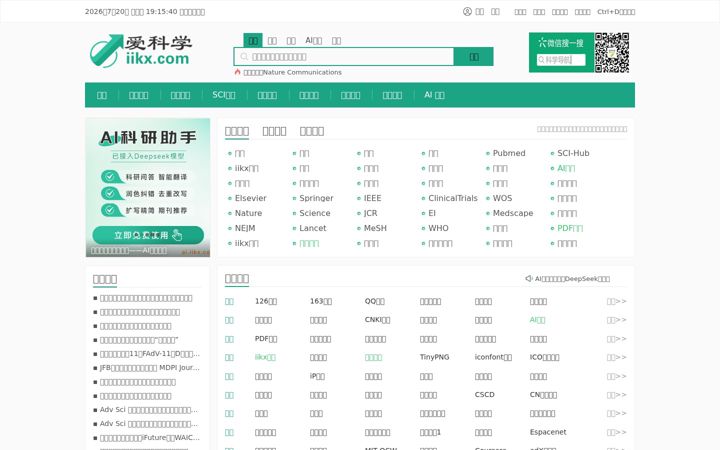The height and width of the screenshot is (450, 720).
Task: Click the WeChat search banner beside QR code
Action: [x=561, y=52]
